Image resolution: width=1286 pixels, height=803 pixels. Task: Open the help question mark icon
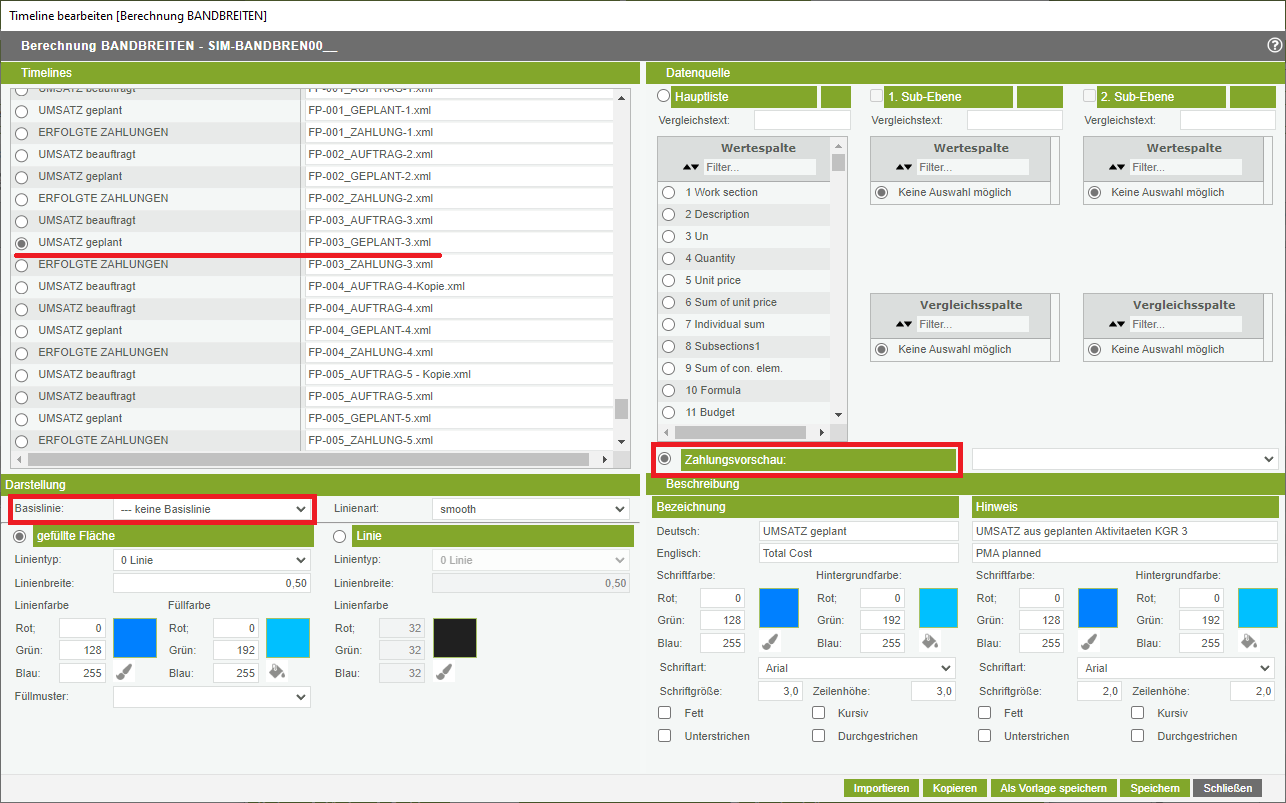tap(1274, 45)
